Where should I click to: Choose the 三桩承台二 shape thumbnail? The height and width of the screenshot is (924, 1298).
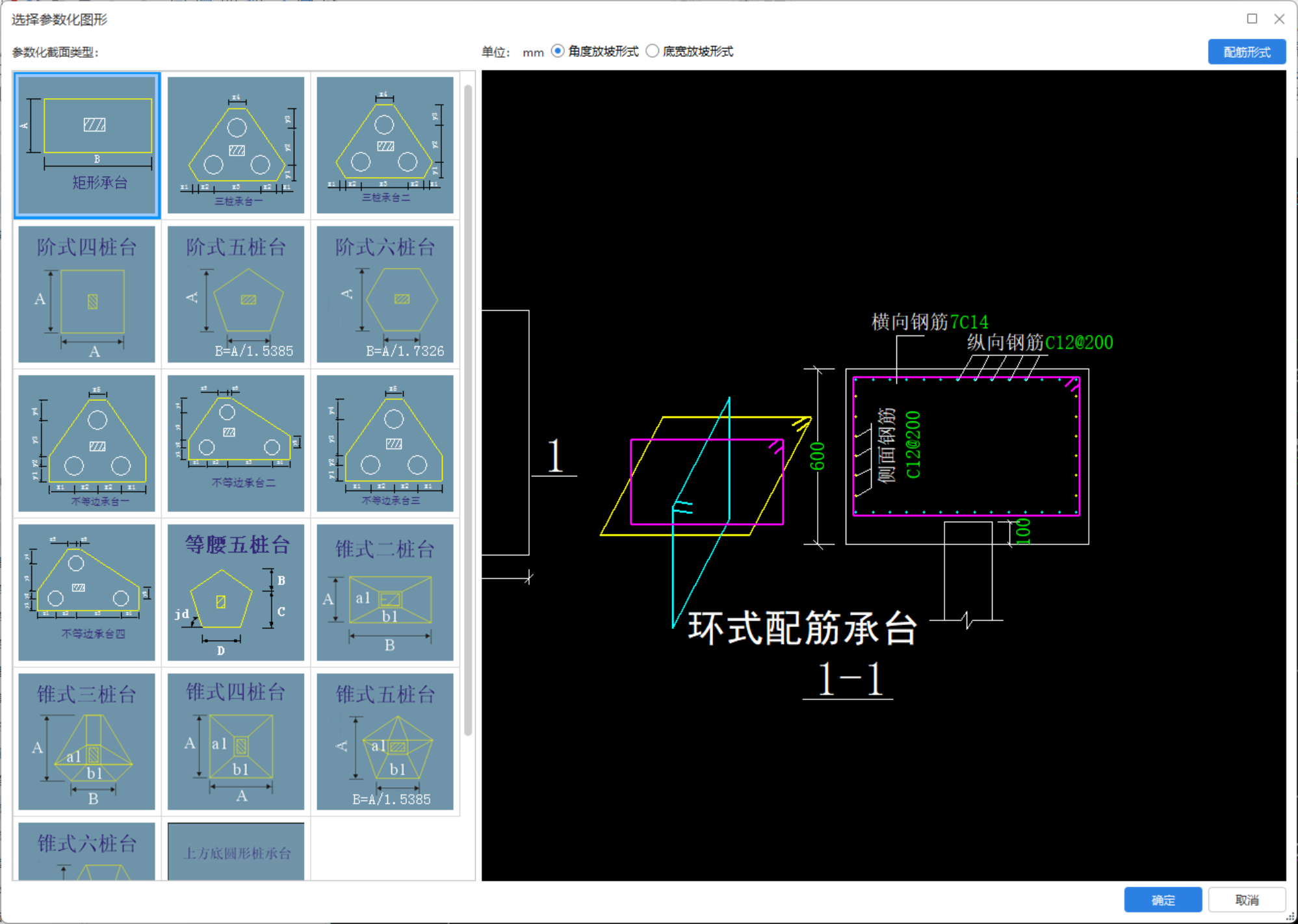385,145
